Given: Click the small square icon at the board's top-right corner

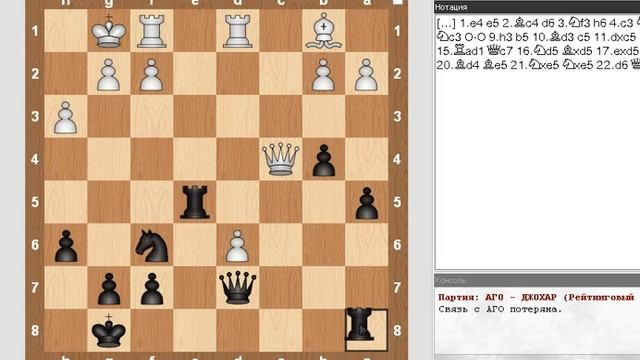Looking at the screenshot, I should (x=398, y=2).
